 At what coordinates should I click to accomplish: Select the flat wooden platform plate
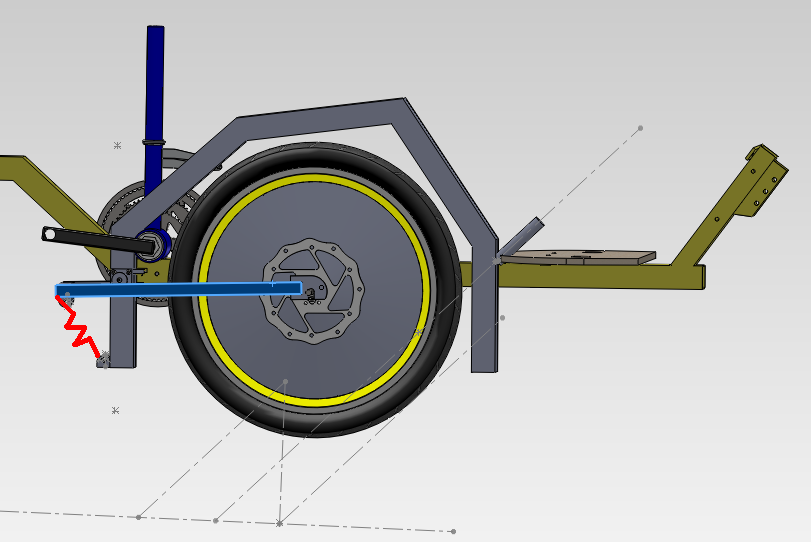[x=579, y=257]
